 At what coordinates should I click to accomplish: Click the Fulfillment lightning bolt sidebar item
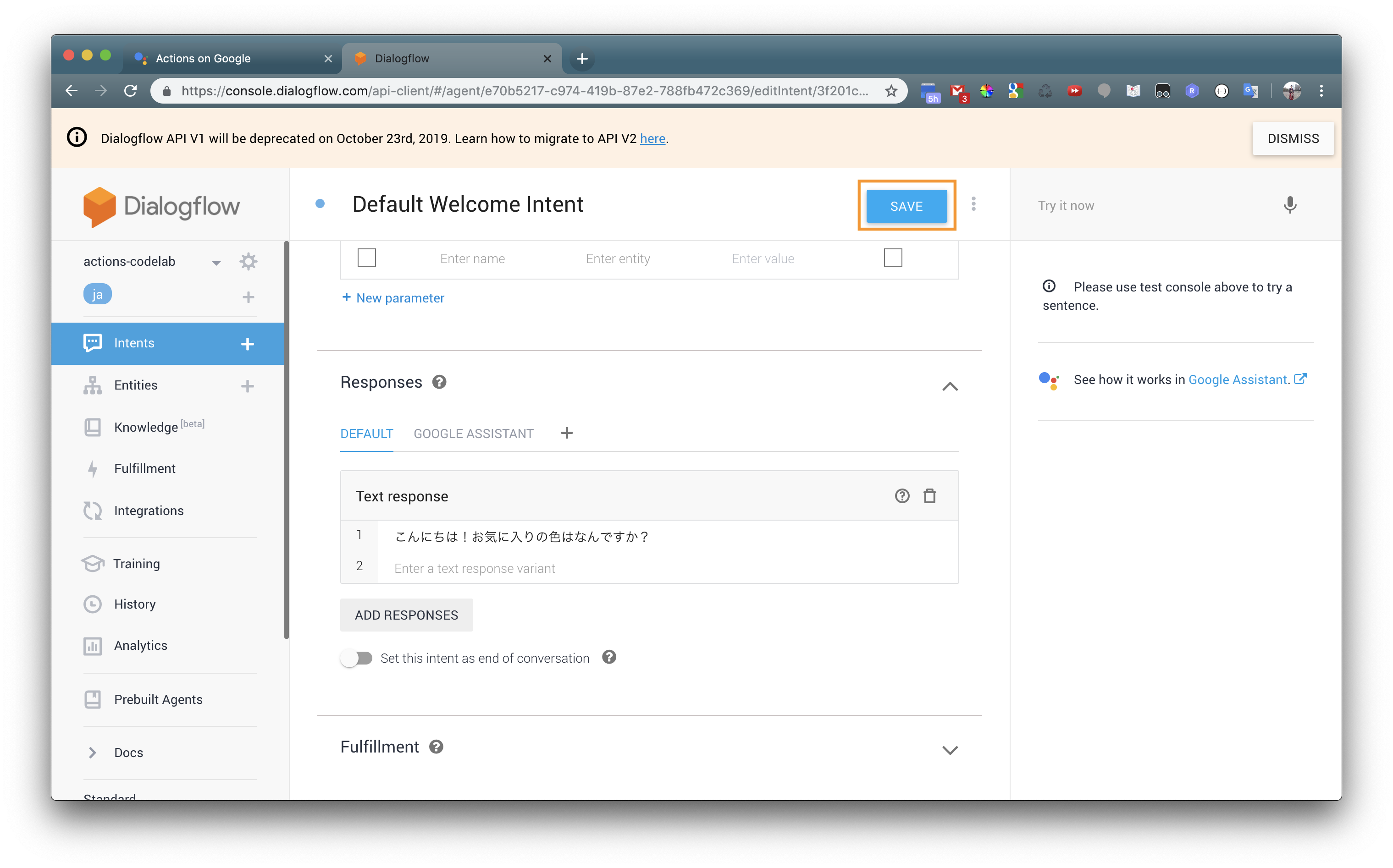click(x=145, y=468)
